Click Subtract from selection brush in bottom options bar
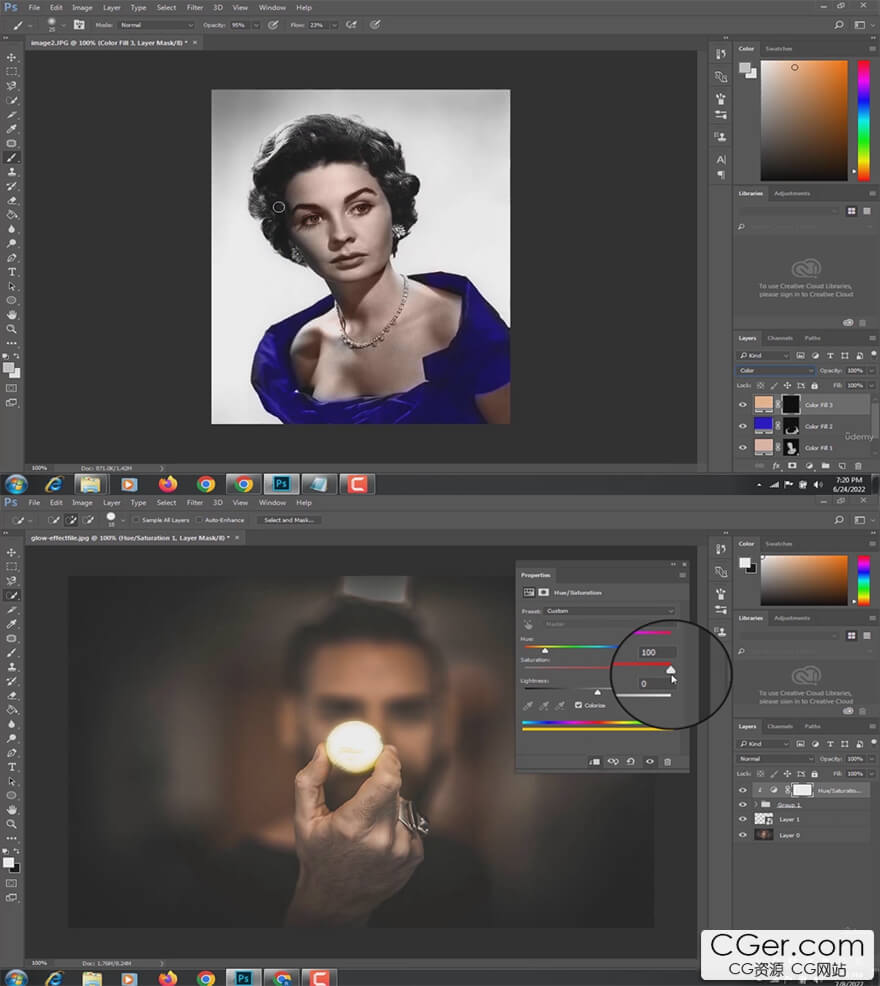Viewport: 880px width, 986px height. (89, 520)
